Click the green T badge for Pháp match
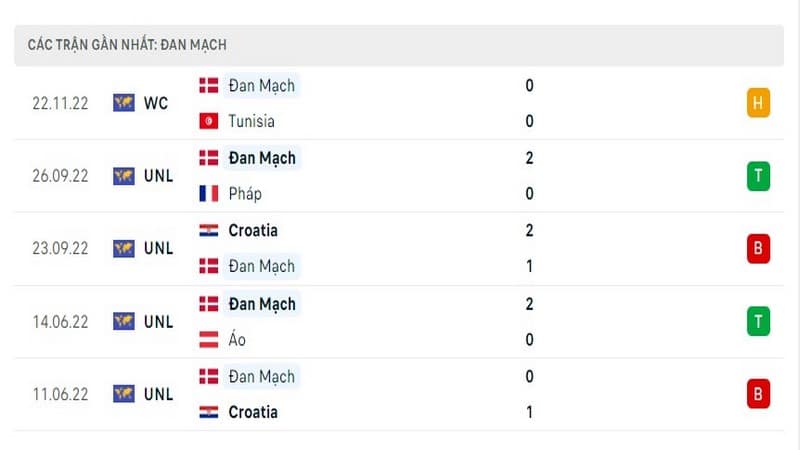The image size is (800, 450). click(x=758, y=176)
